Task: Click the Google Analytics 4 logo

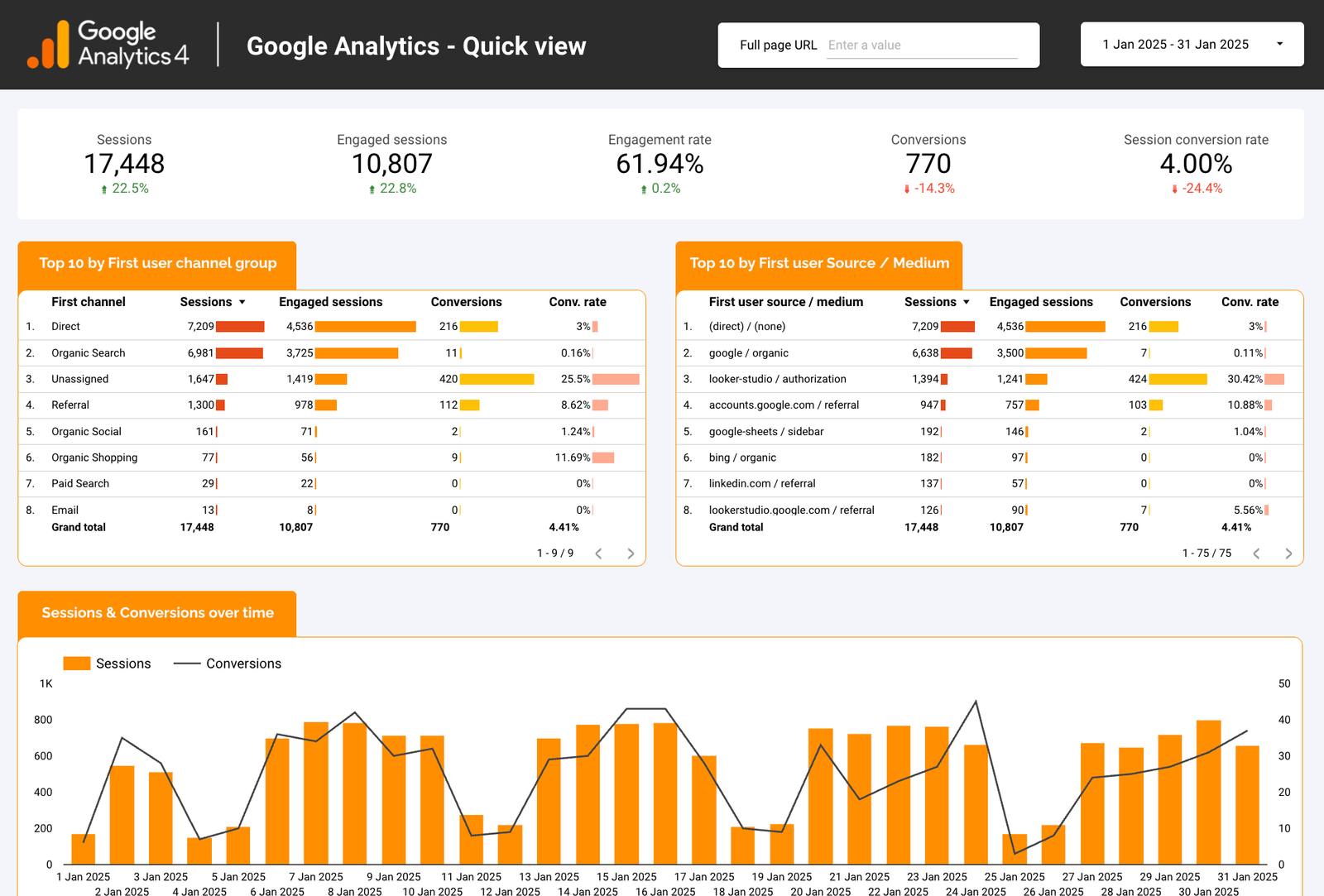Action: tap(108, 45)
